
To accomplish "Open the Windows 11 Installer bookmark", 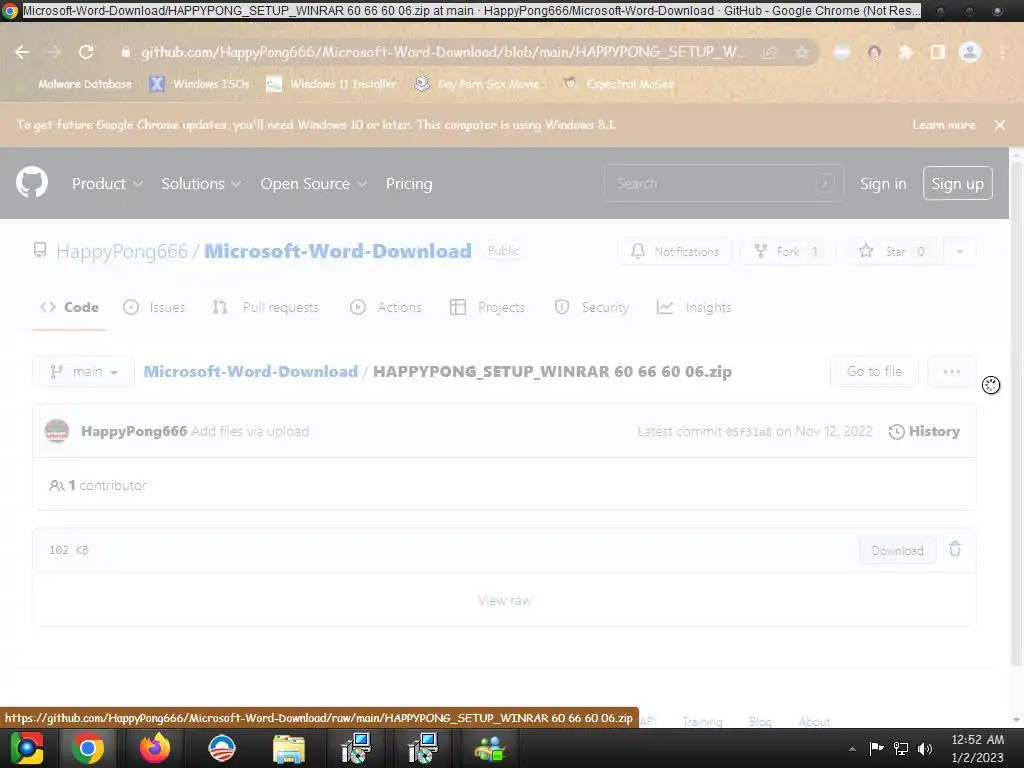I will [332, 84].
